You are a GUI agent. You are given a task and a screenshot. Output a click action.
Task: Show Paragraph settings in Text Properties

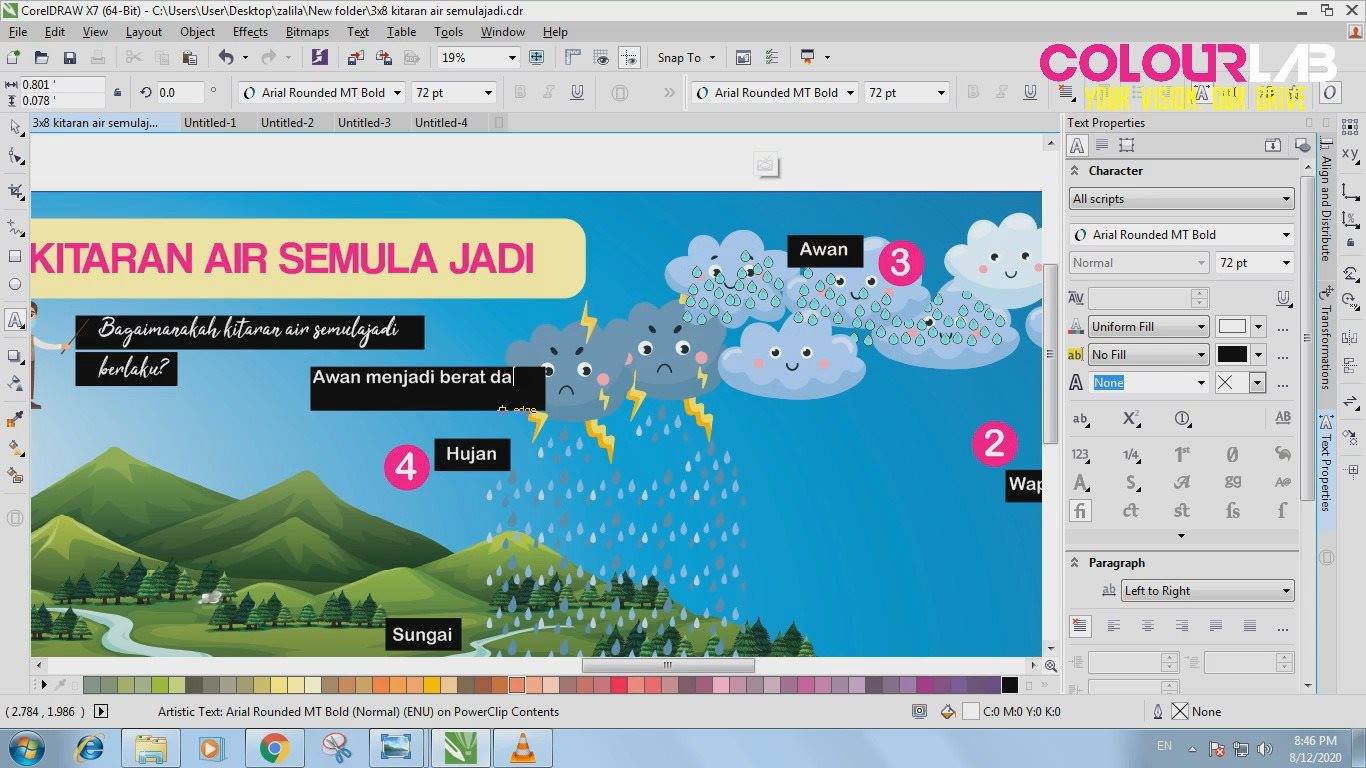[x=1102, y=145]
